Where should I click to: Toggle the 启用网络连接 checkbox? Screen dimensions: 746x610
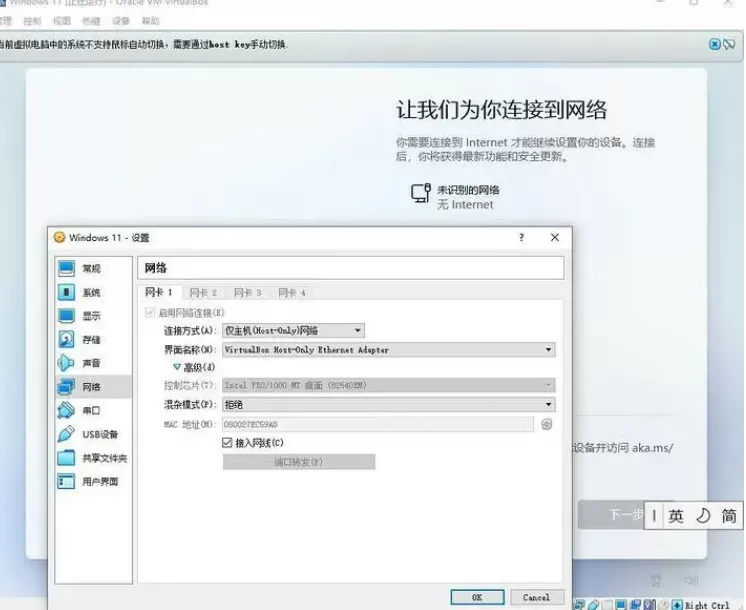coord(150,313)
